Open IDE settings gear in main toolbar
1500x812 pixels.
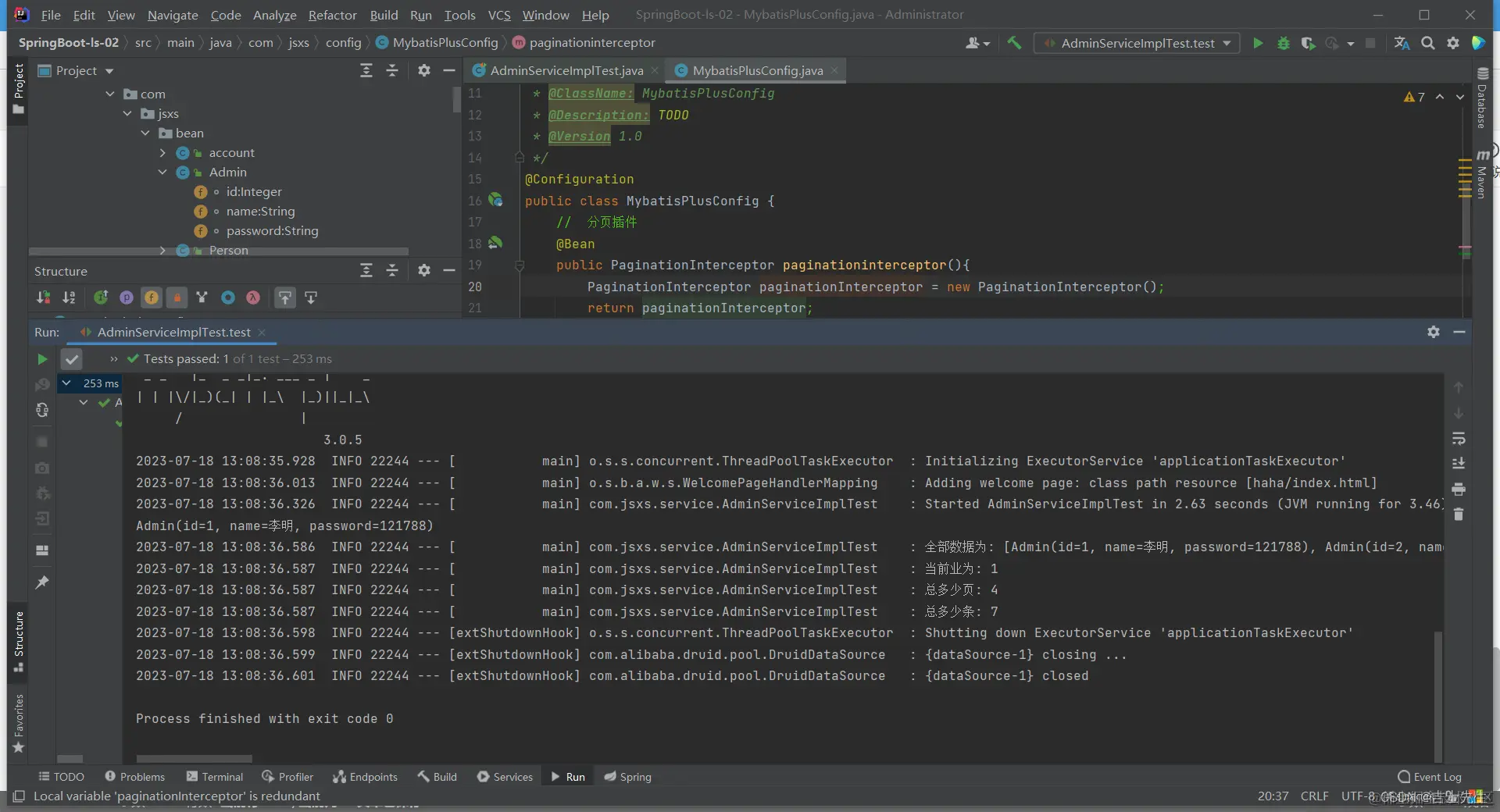[x=1453, y=43]
